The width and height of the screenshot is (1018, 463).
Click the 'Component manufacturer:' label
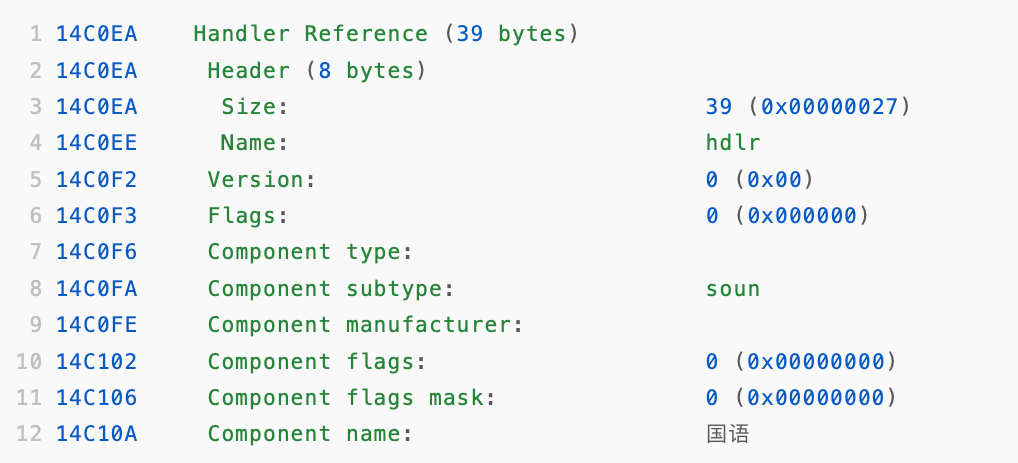pyautogui.click(x=366, y=325)
